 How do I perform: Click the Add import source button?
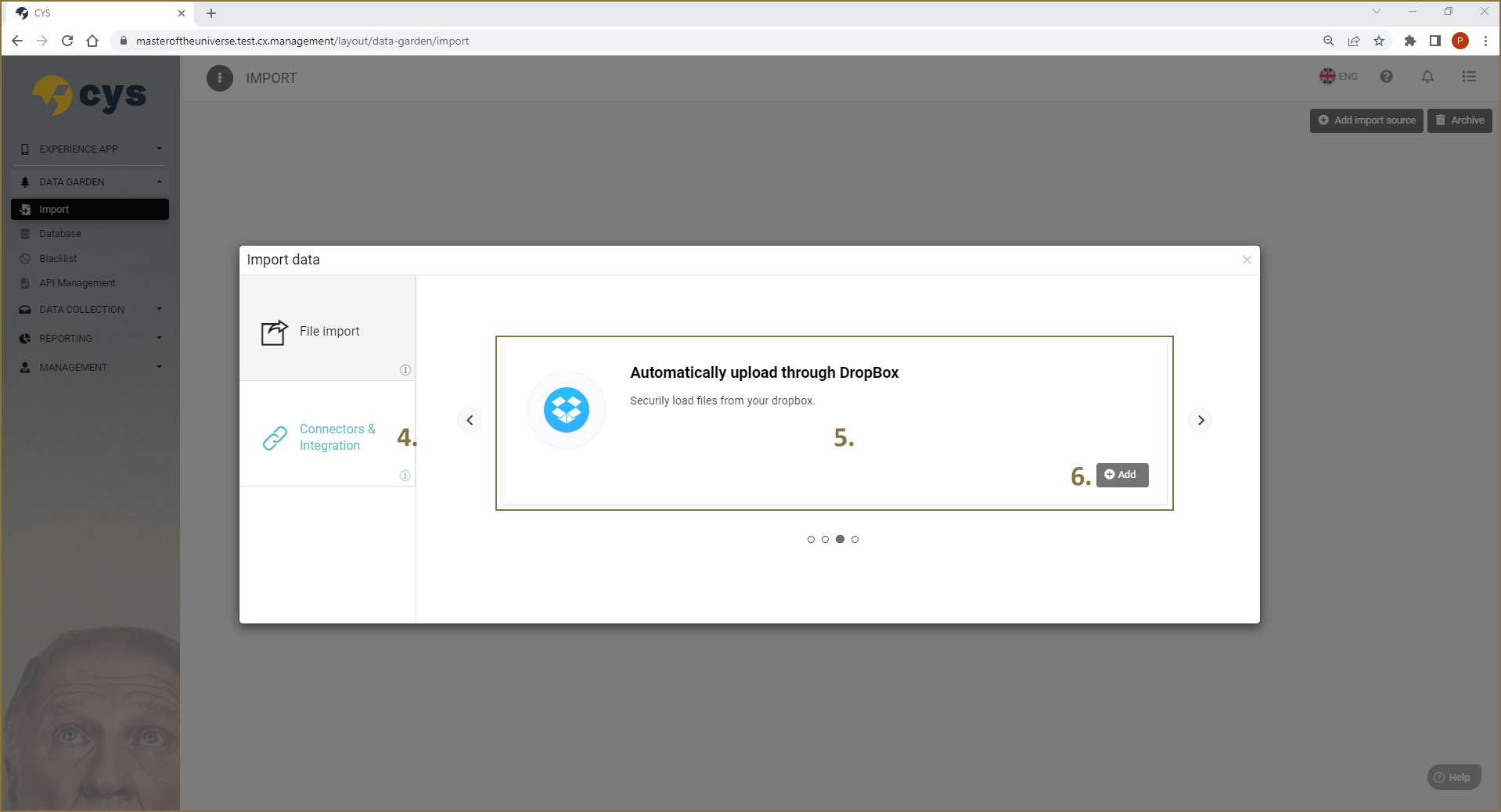point(1366,120)
